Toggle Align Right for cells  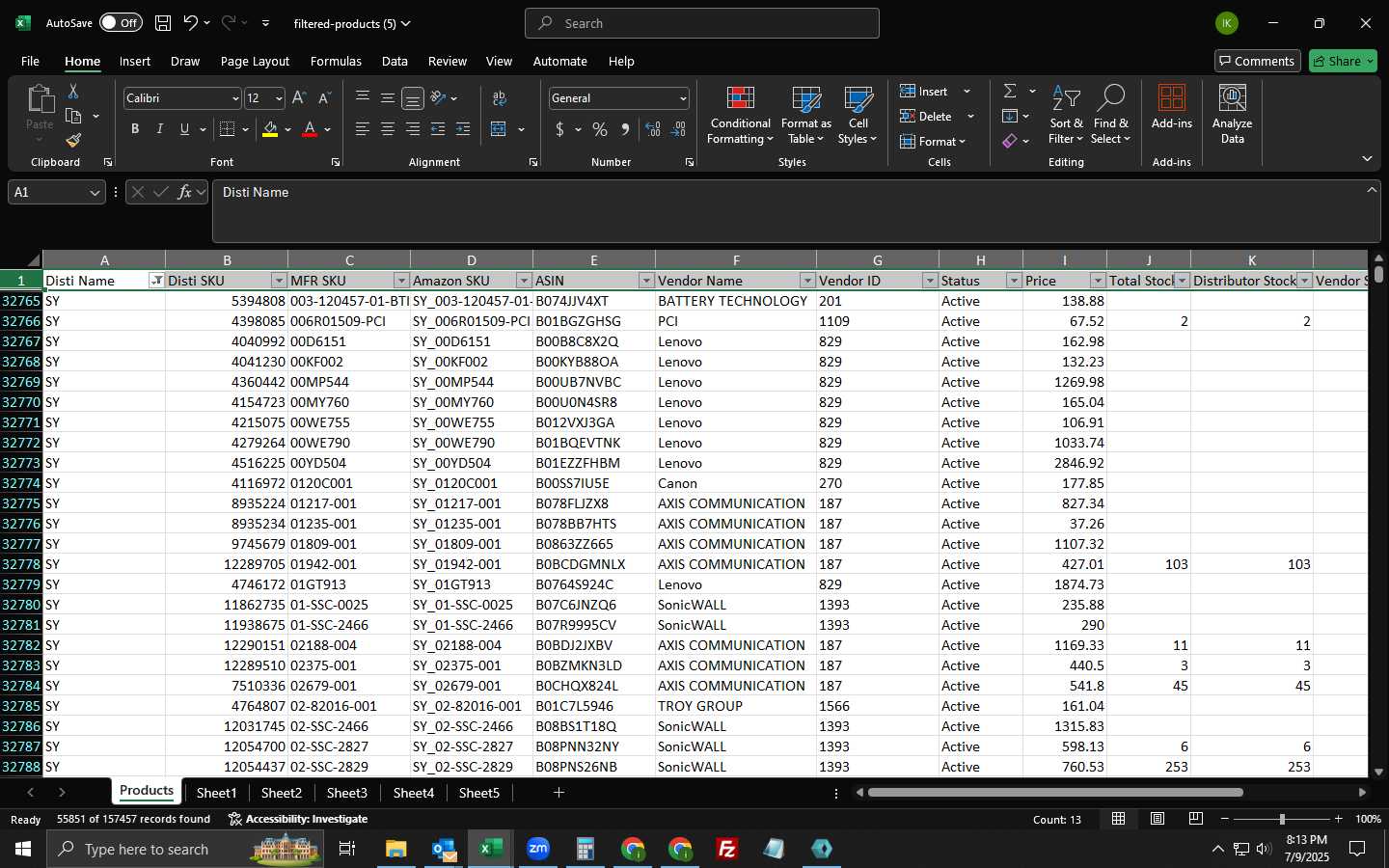(x=412, y=129)
